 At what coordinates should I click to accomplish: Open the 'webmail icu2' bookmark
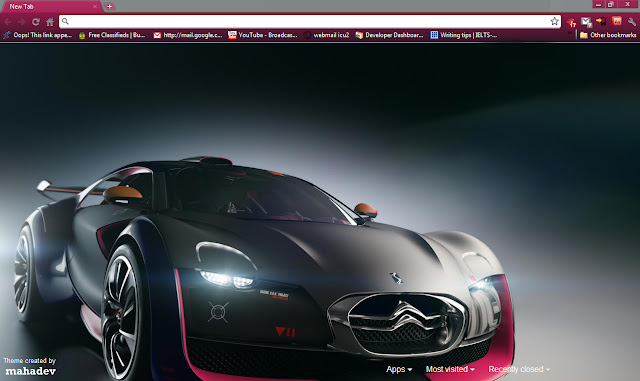point(326,35)
